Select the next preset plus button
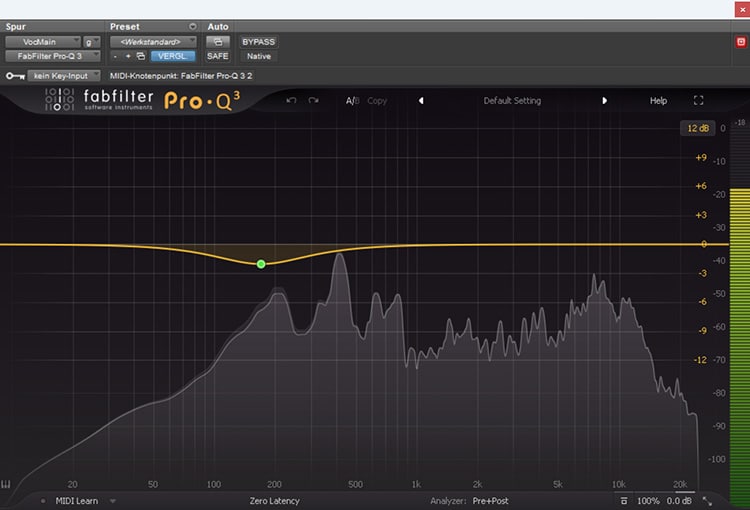 pyautogui.click(x=128, y=56)
